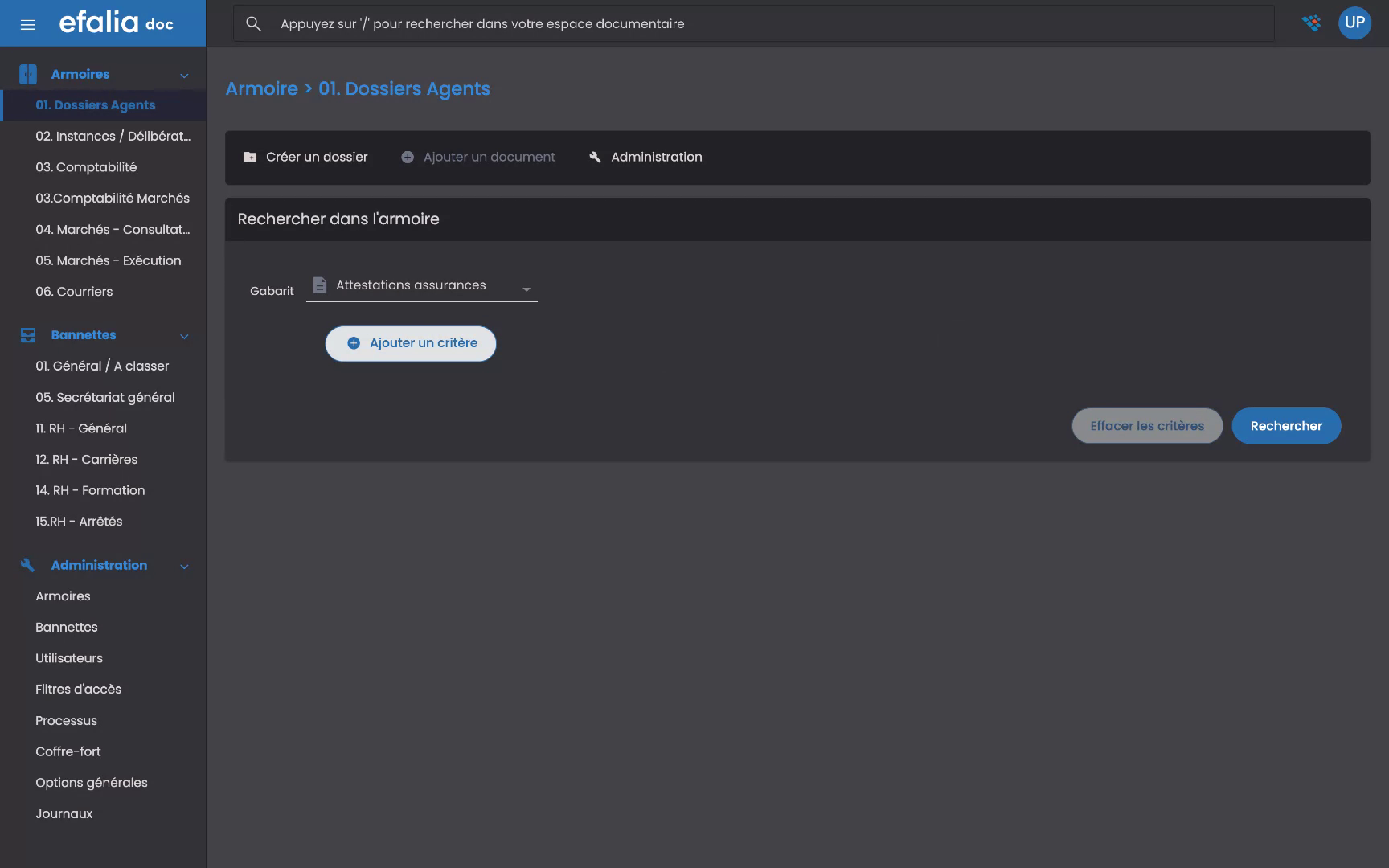
Task: Click the search magnifier icon
Action: pos(253,23)
